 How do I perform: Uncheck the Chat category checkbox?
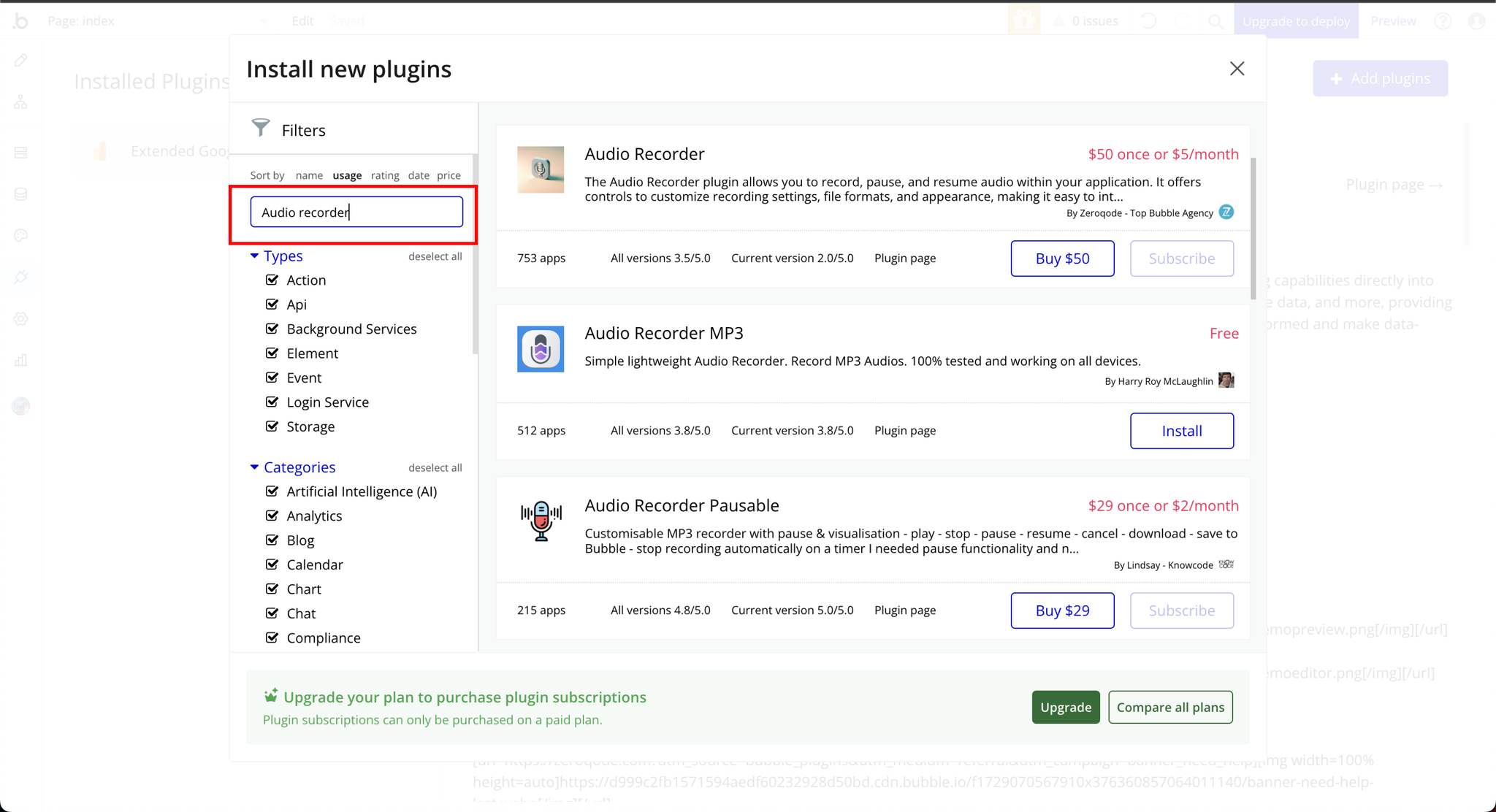click(272, 613)
